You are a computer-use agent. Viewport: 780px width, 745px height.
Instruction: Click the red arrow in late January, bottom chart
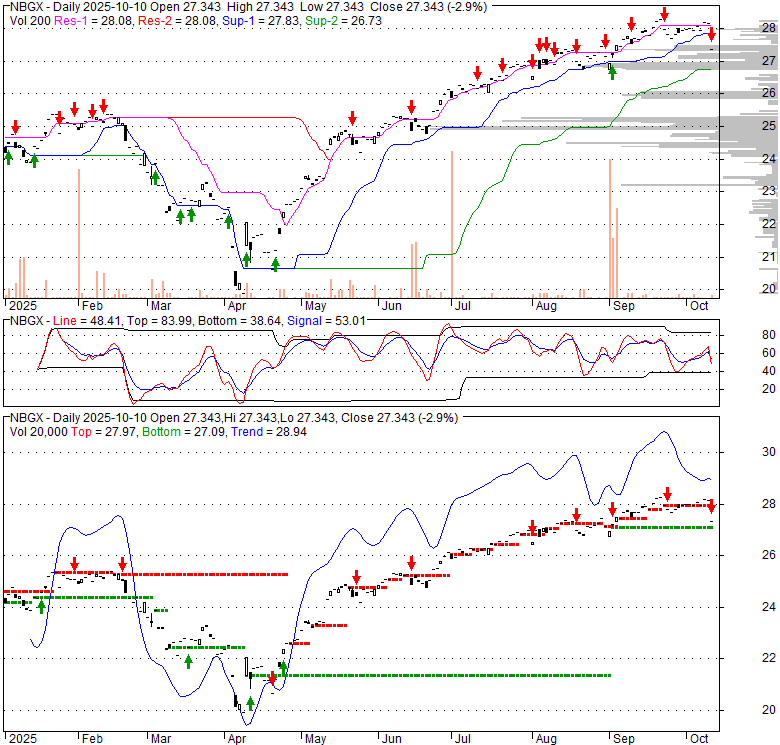pyautogui.click(x=74, y=565)
